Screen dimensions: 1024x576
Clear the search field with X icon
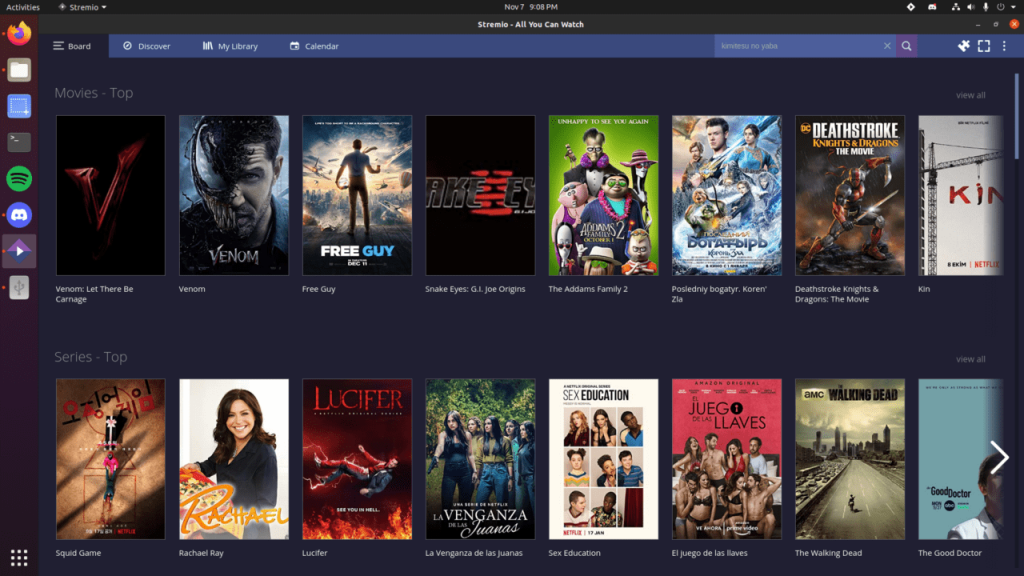pos(887,46)
